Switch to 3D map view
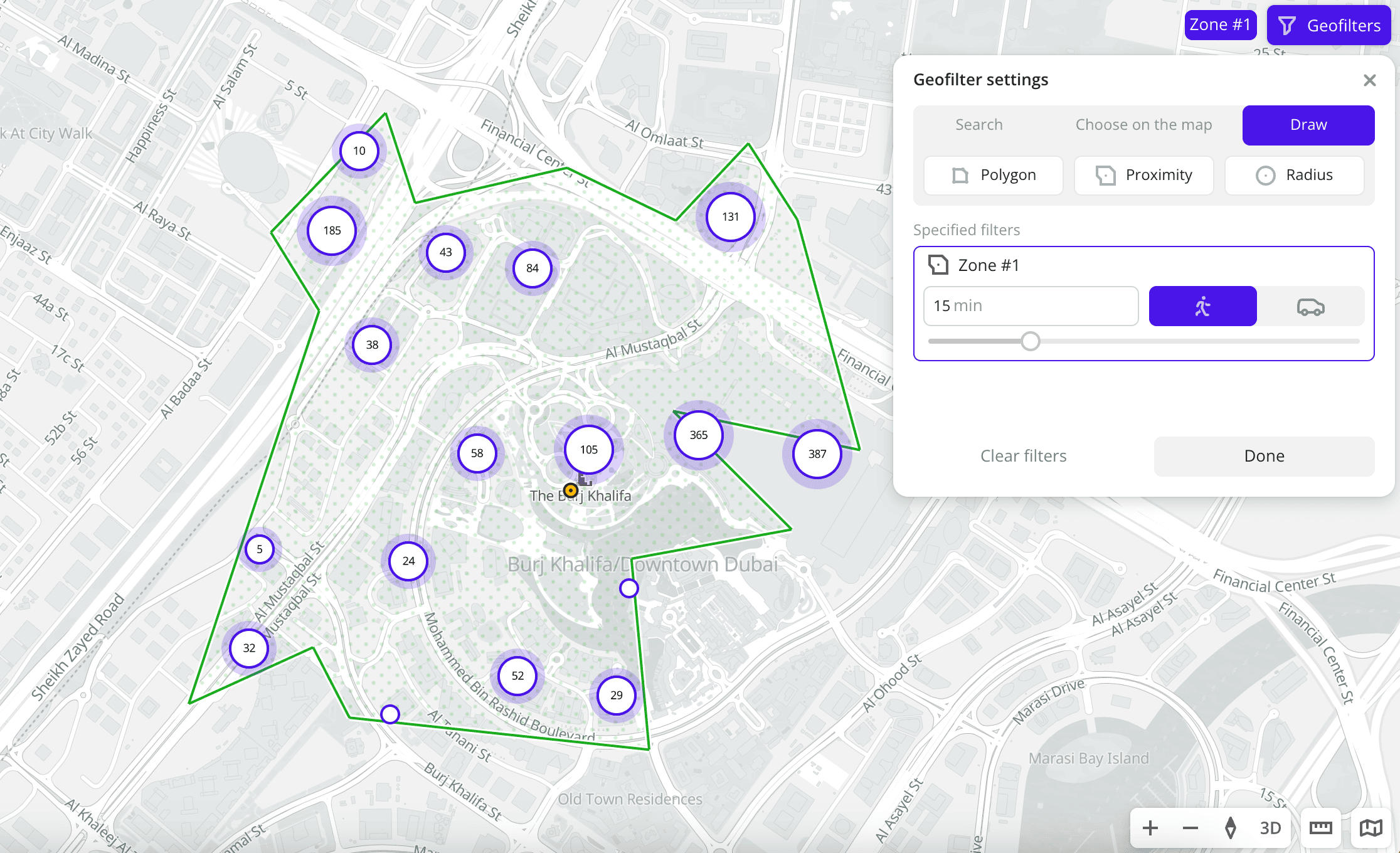 click(x=1270, y=828)
